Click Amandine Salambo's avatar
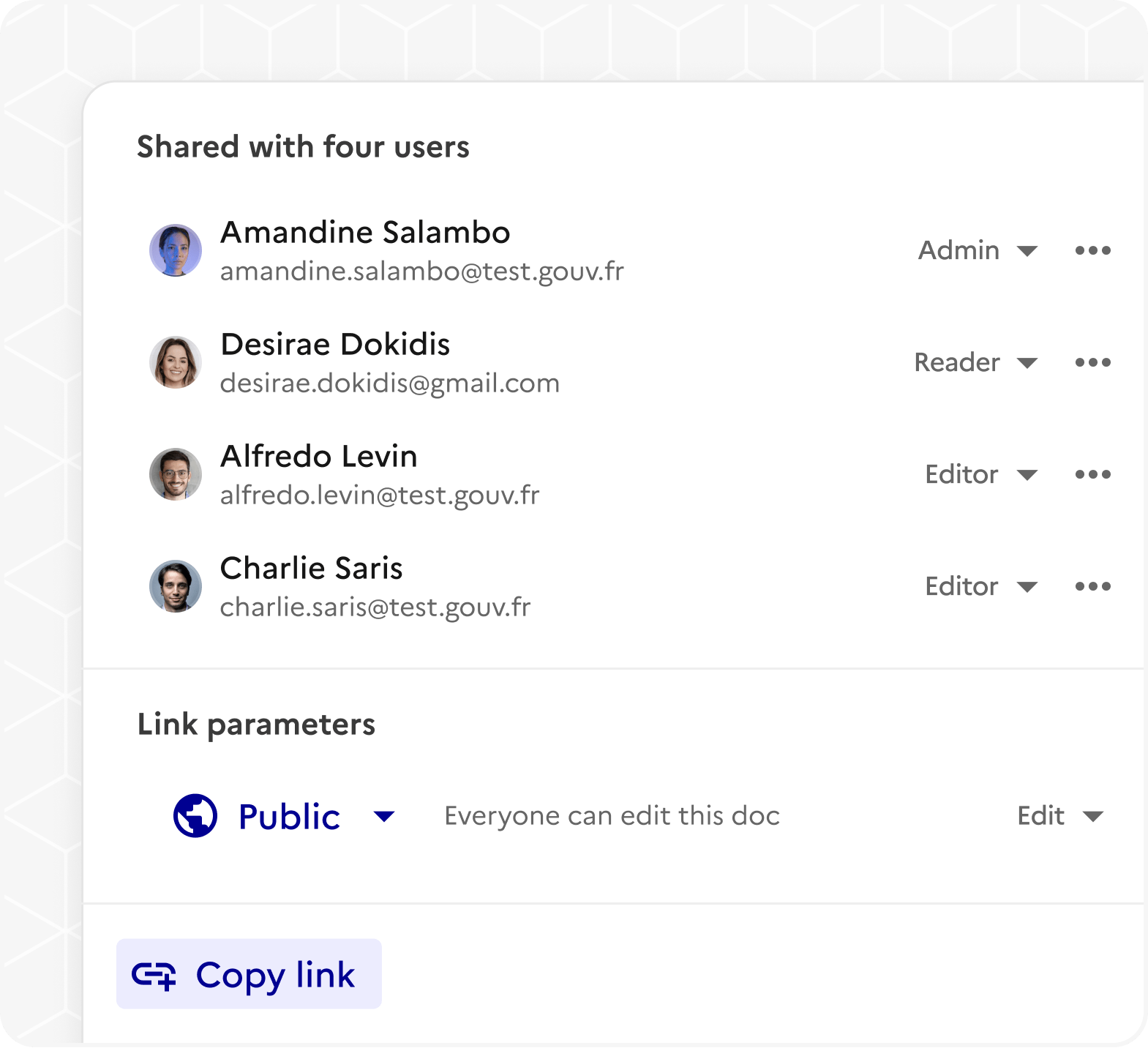The width and height of the screenshot is (1148, 1048). [x=176, y=250]
